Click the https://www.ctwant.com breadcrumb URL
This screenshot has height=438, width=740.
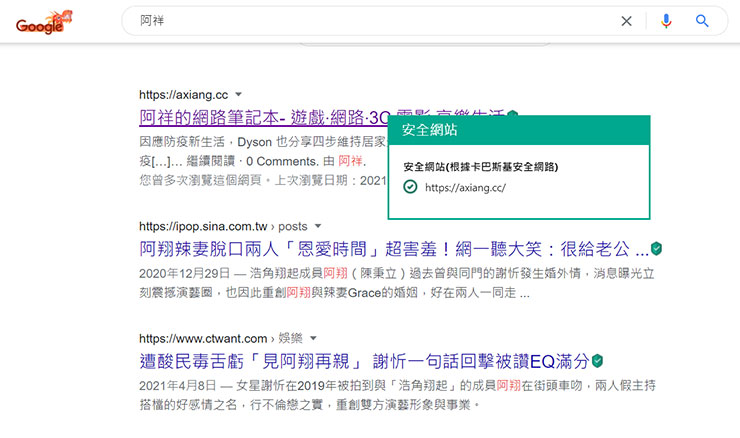[203, 338]
